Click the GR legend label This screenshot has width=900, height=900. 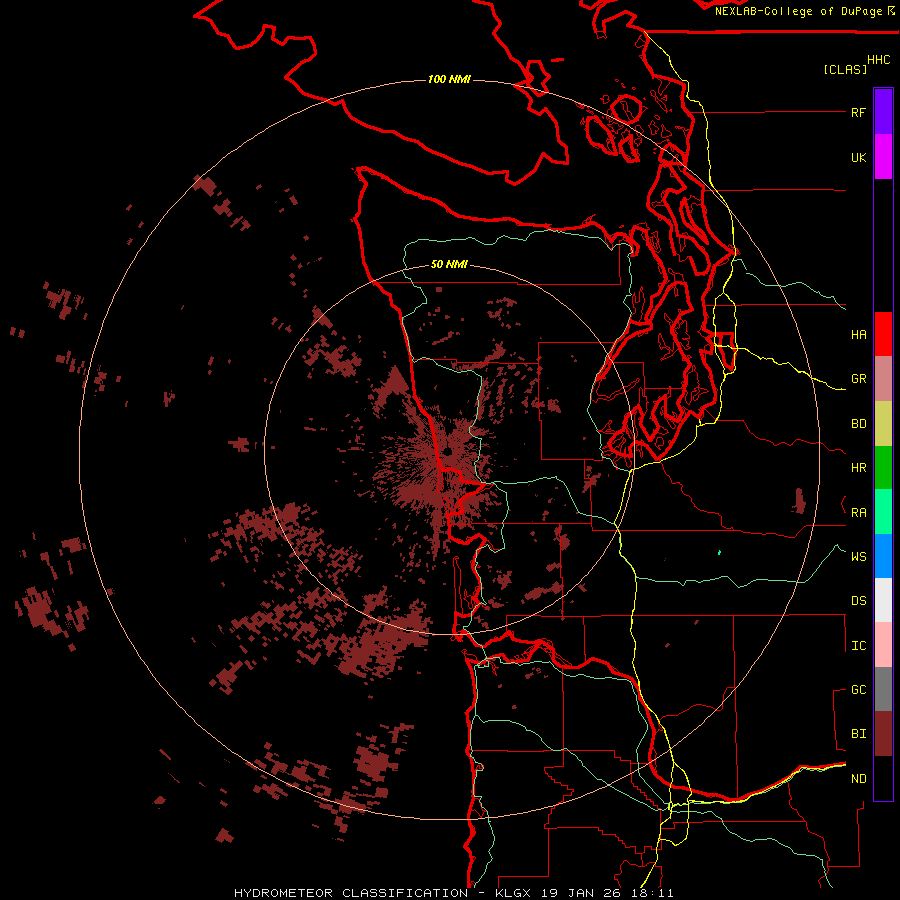point(858,379)
